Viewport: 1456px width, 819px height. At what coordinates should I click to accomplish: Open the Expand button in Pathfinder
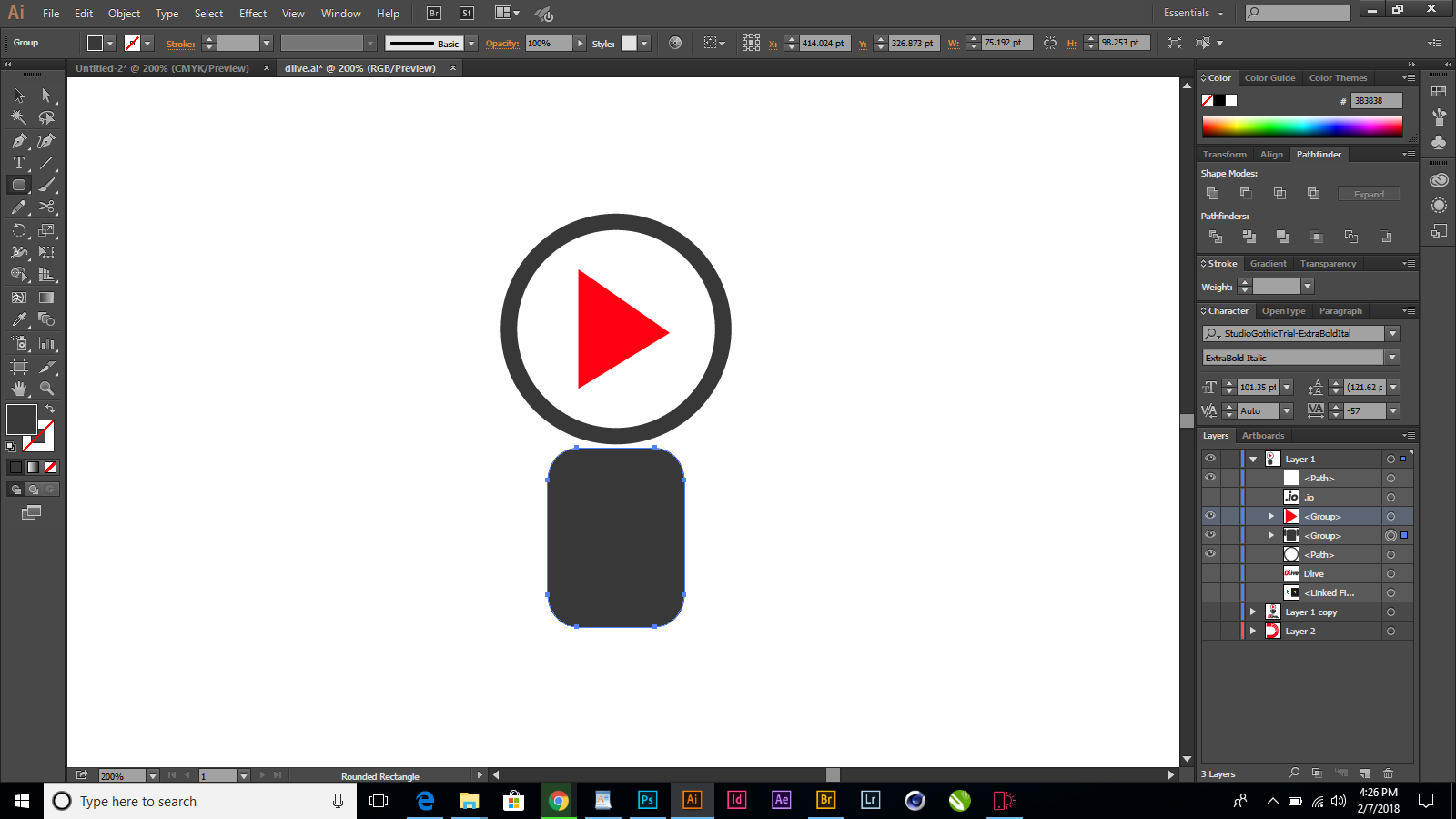click(x=1368, y=193)
